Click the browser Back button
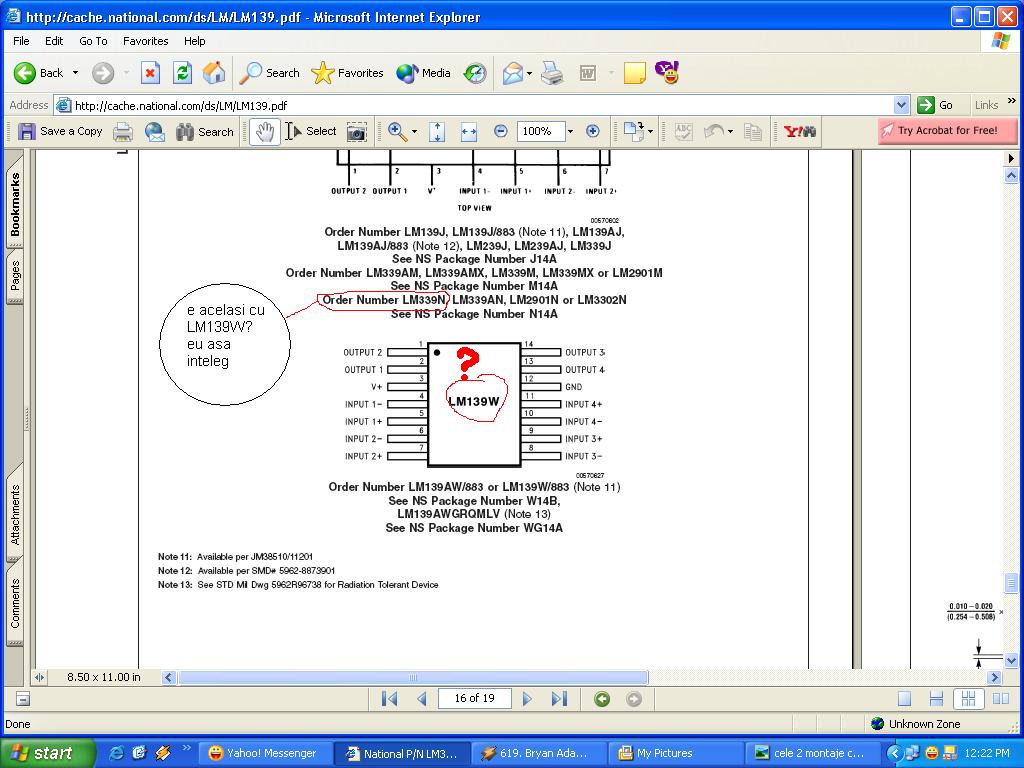The height and width of the screenshot is (768, 1024). [x=38, y=72]
